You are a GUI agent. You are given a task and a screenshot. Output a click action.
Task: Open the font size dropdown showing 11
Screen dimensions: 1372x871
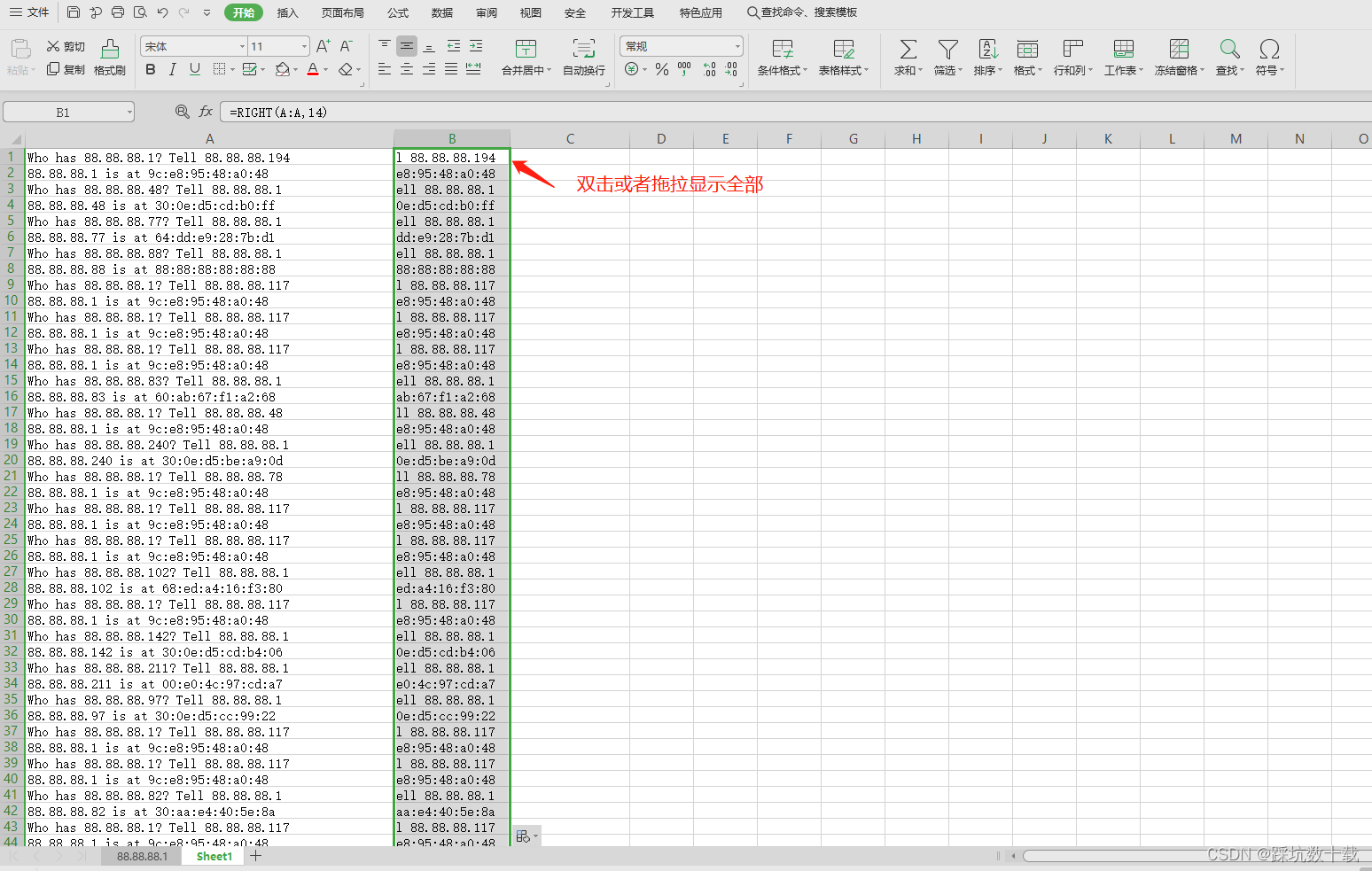(304, 46)
